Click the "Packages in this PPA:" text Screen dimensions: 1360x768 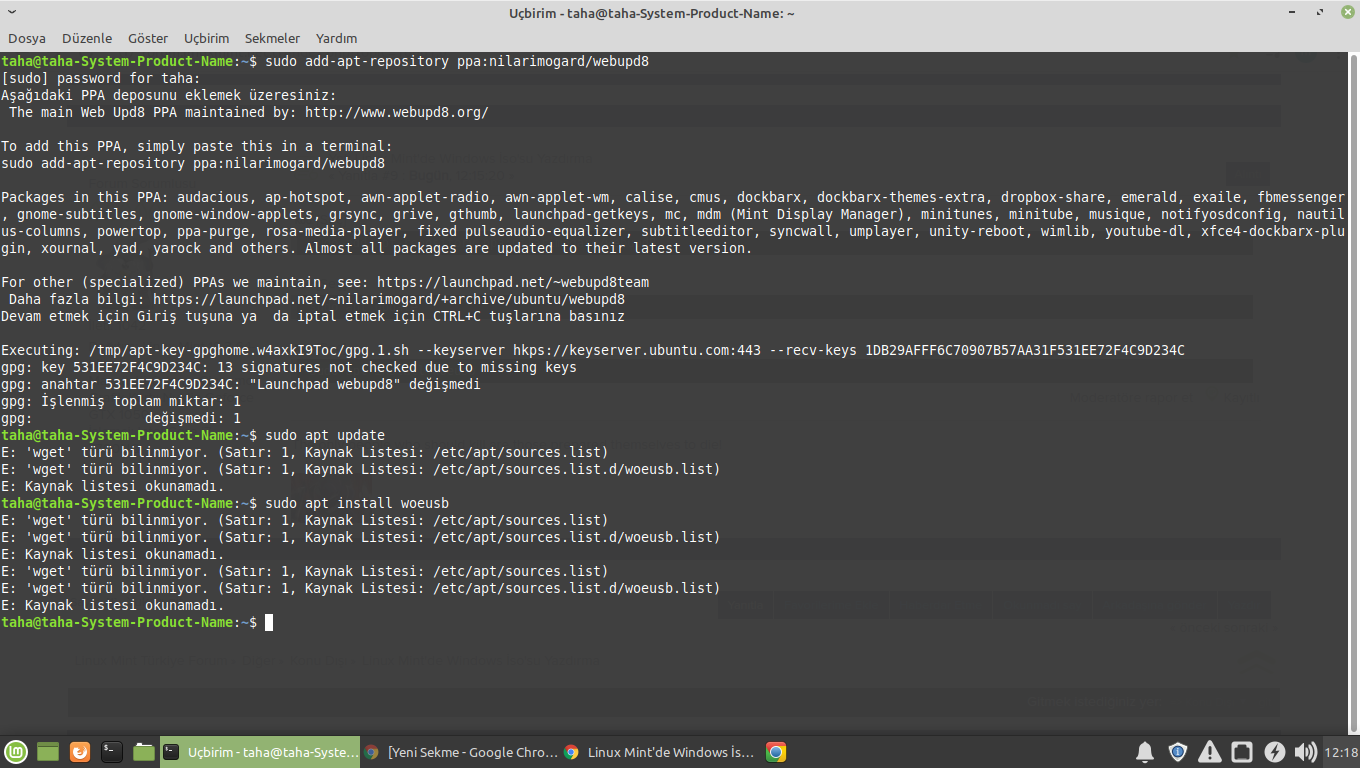[85, 197]
